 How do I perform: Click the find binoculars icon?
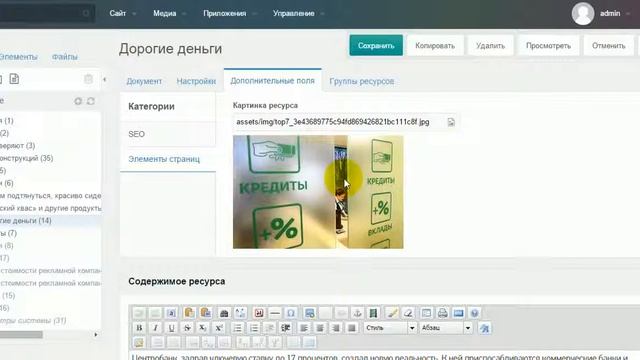point(224,313)
